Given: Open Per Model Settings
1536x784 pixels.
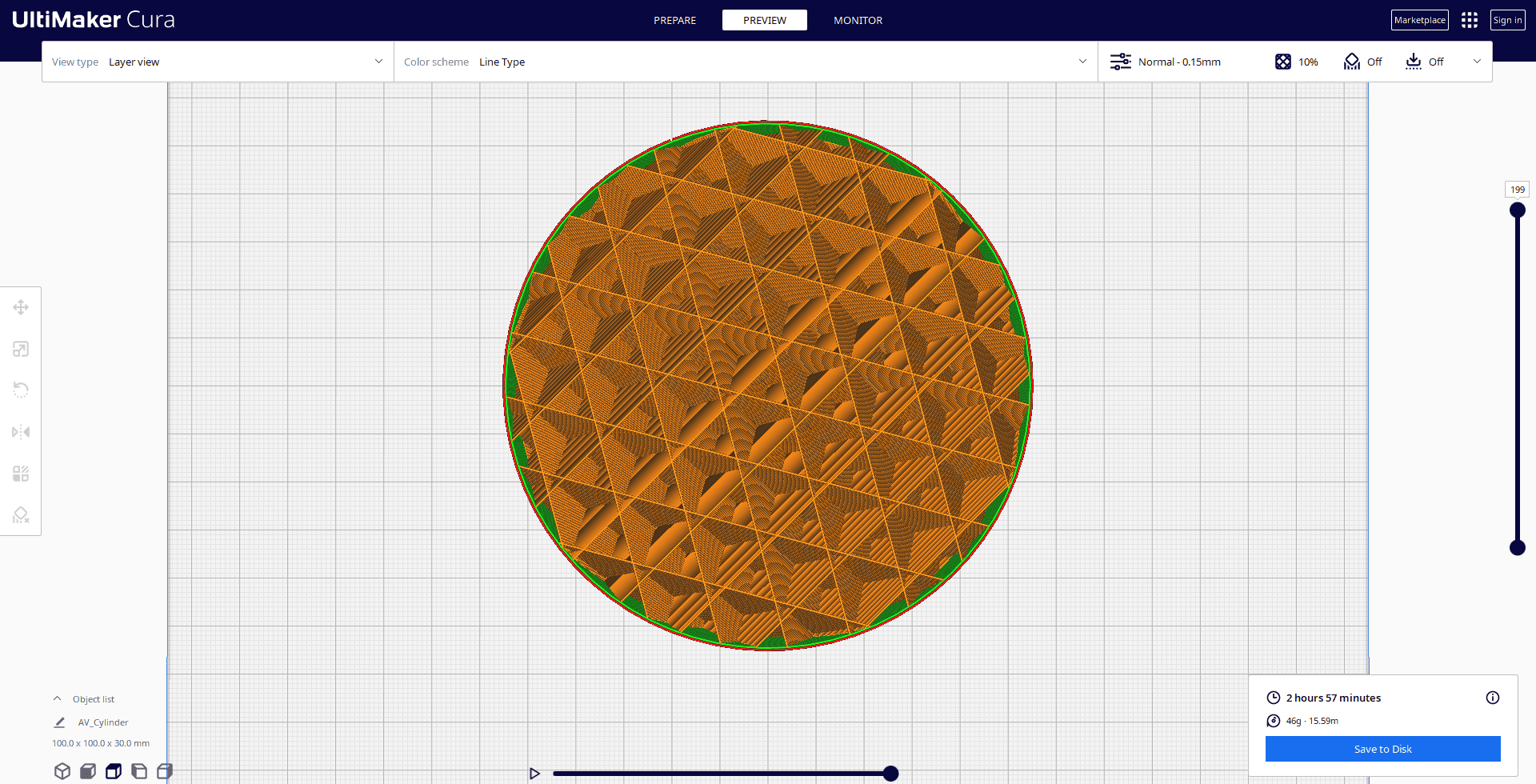Looking at the screenshot, I should pos(21,473).
